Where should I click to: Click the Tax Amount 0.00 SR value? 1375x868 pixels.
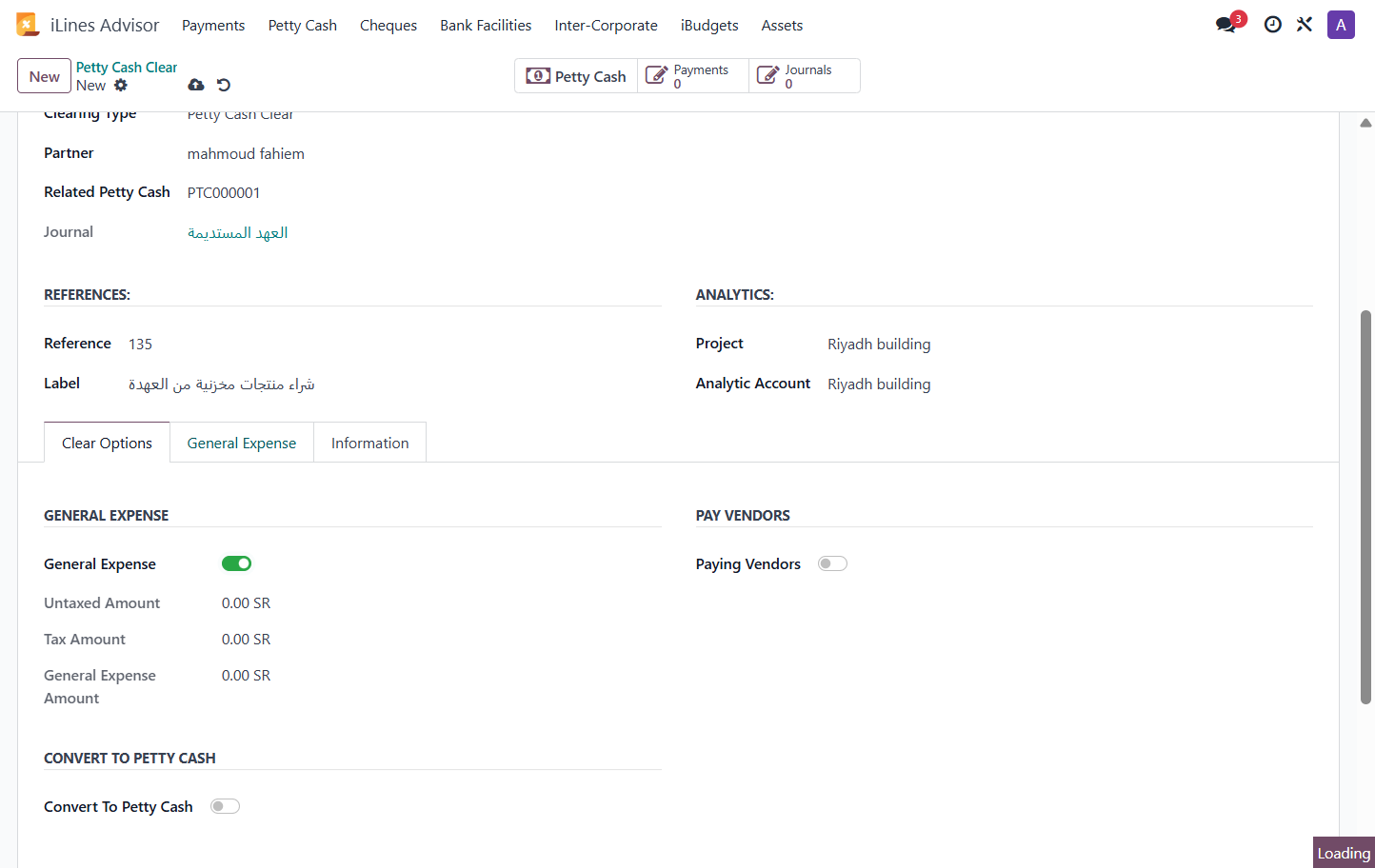[246, 640]
